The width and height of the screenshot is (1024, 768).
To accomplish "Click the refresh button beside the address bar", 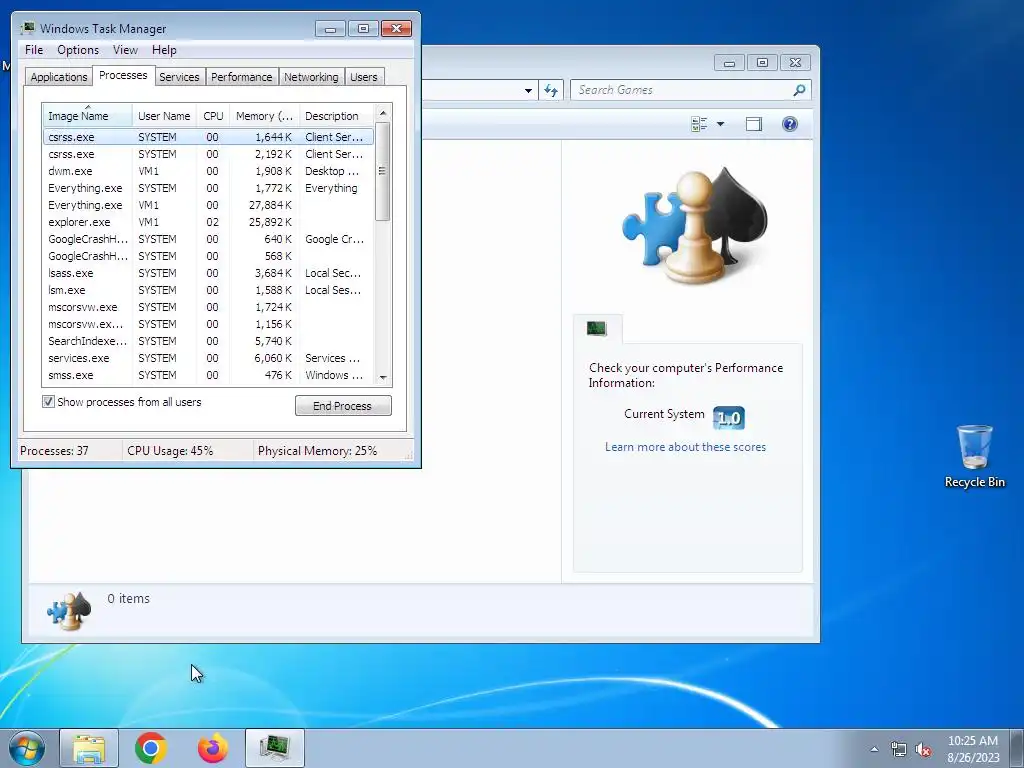I will point(551,90).
